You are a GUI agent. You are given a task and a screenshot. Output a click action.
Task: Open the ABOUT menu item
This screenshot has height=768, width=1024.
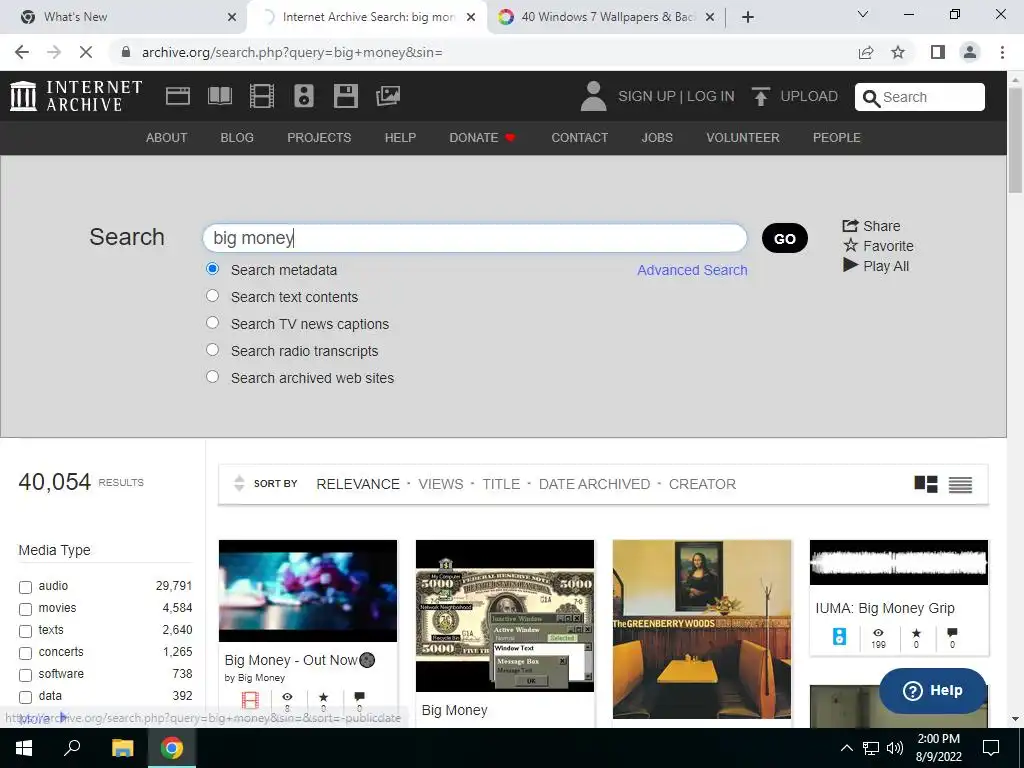tap(167, 138)
